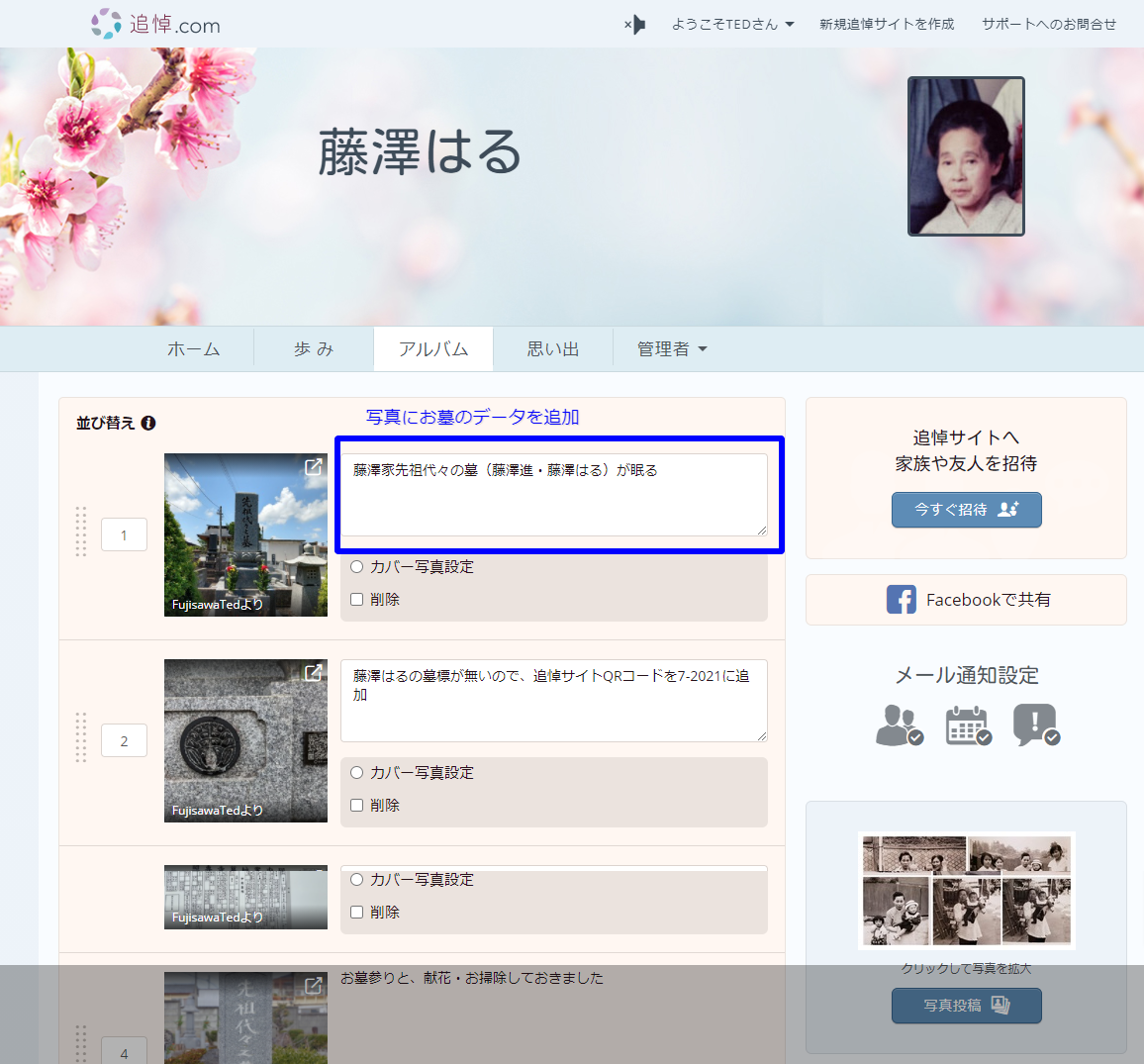Click caption text お墓参りと、献花・お掃除しておきました
Screen dimensions: 1144x1064
point(471,978)
